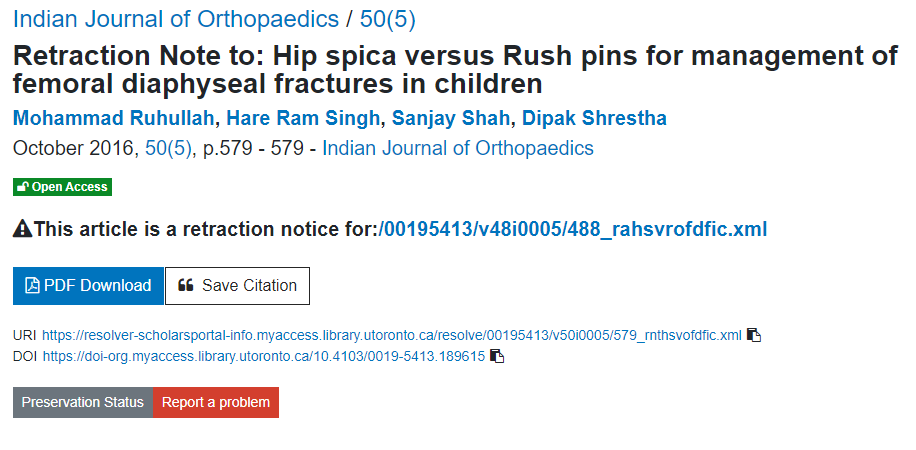The height and width of the screenshot is (450, 916).
Task: Open the DOI 10.4103/0019-5413.189615 link
Action: [x=264, y=356]
